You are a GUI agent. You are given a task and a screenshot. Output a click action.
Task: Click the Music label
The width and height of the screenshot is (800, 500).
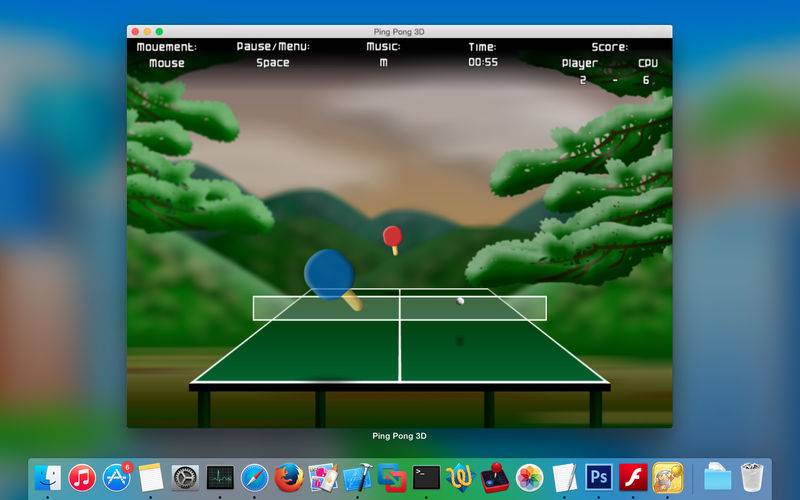(x=383, y=46)
